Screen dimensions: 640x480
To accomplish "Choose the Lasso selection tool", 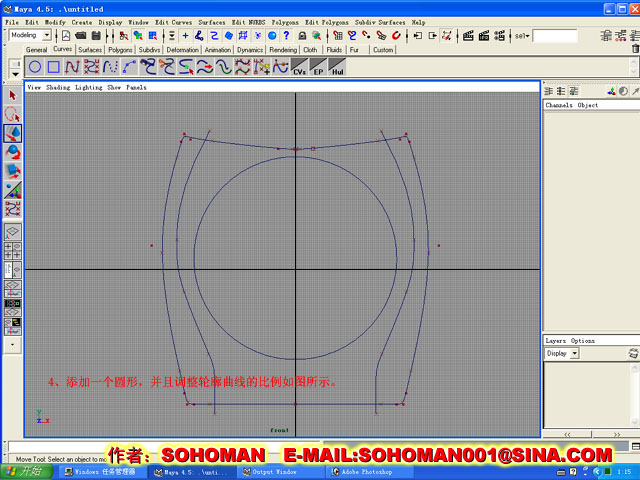I will (12, 114).
